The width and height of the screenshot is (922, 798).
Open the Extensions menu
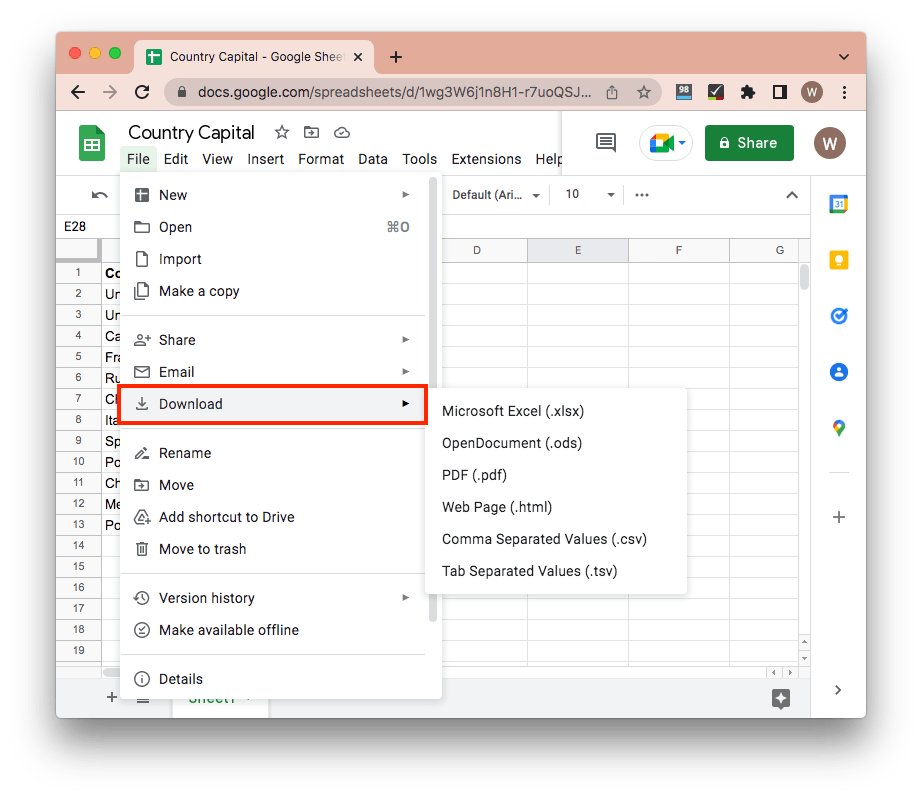click(486, 158)
